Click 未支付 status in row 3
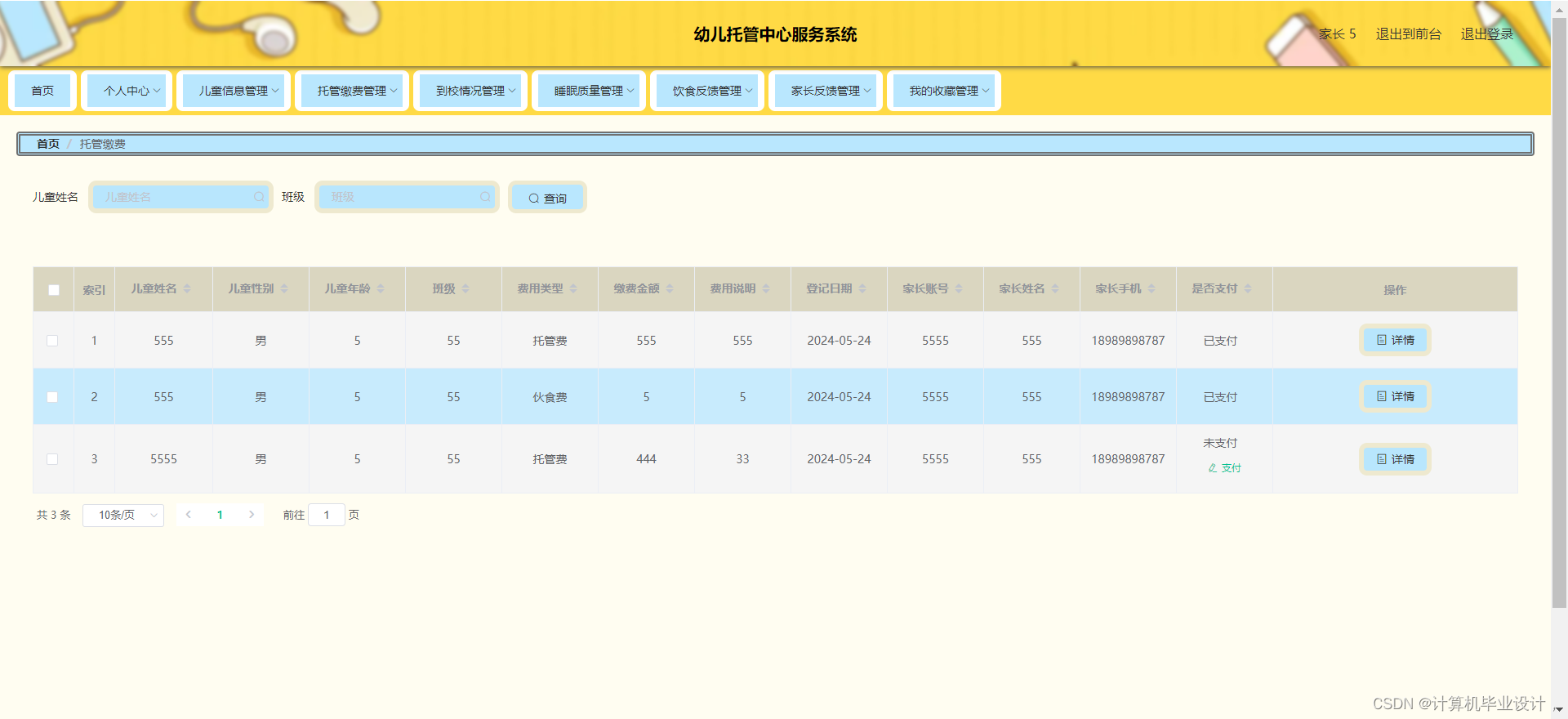The height and width of the screenshot is (719, 1568). 1220,443
